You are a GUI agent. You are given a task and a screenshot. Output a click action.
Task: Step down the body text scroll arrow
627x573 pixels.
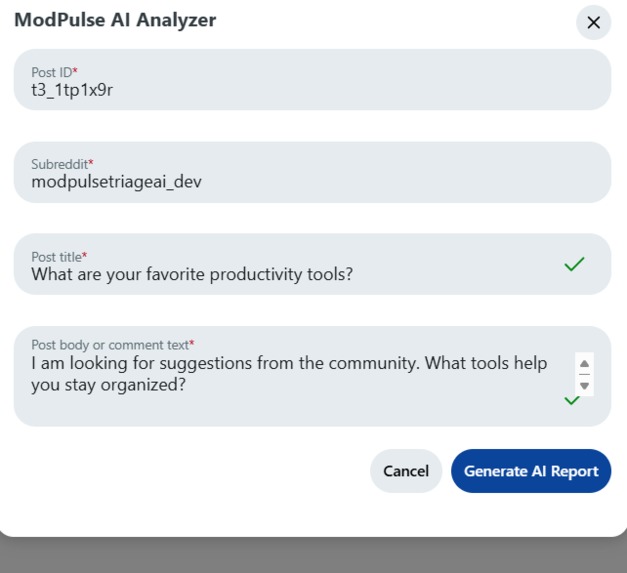click(584, 386)
